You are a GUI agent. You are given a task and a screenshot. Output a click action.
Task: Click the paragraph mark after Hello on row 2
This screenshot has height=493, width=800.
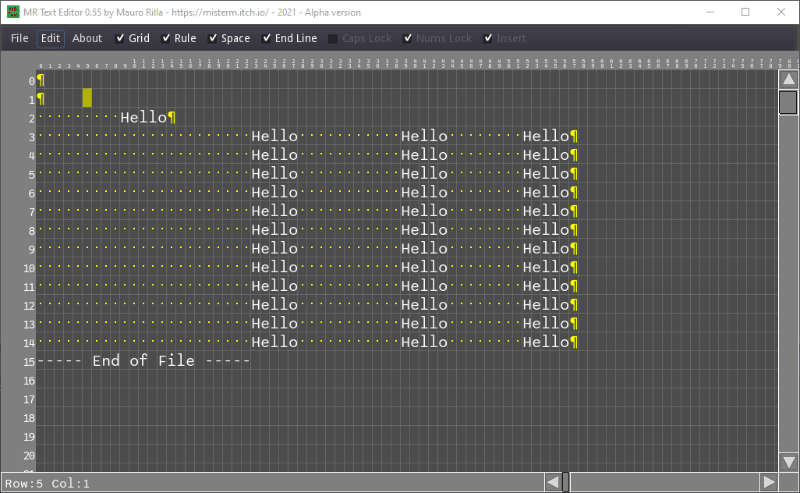(172, 118)
